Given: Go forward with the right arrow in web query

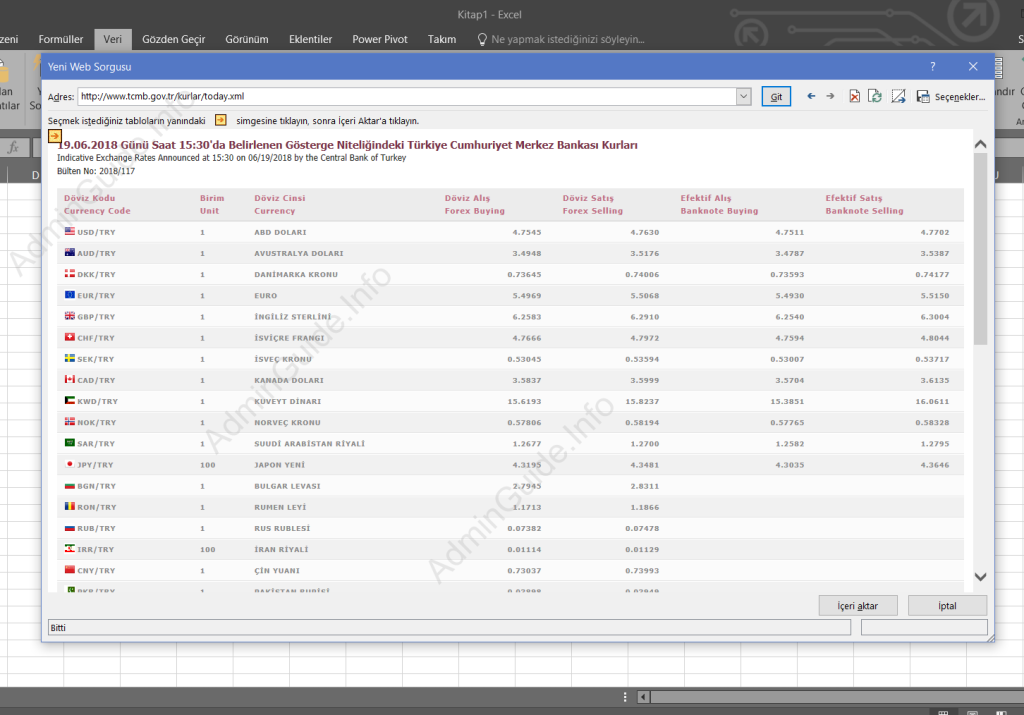Looking at the screenshot, I should (x=830, y=96).
